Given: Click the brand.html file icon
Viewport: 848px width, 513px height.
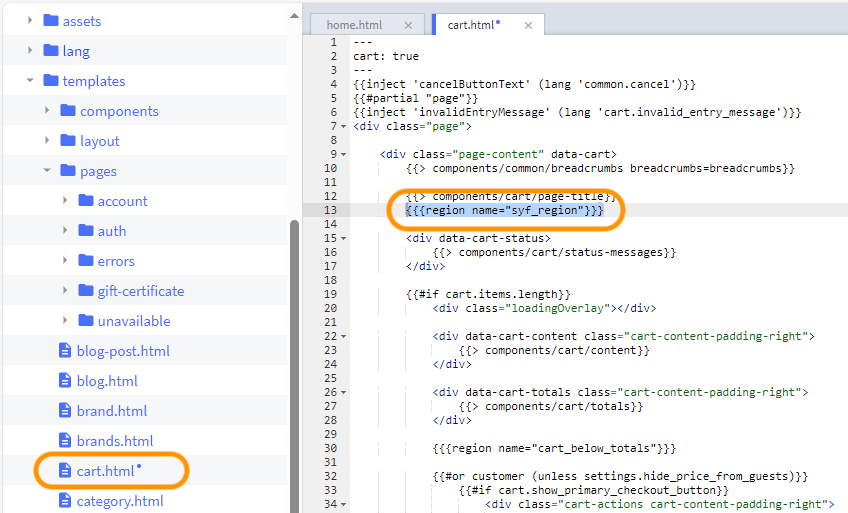Looking at the screenshot, I should click(x=65, y=411).
